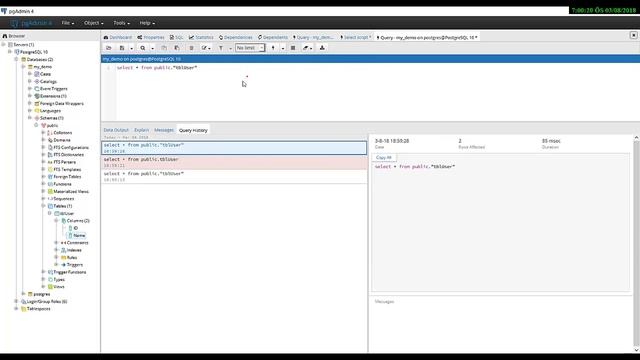Screen dimensions: 640x360
Task: Select the Name column in tree
Action: click(79, 236)
